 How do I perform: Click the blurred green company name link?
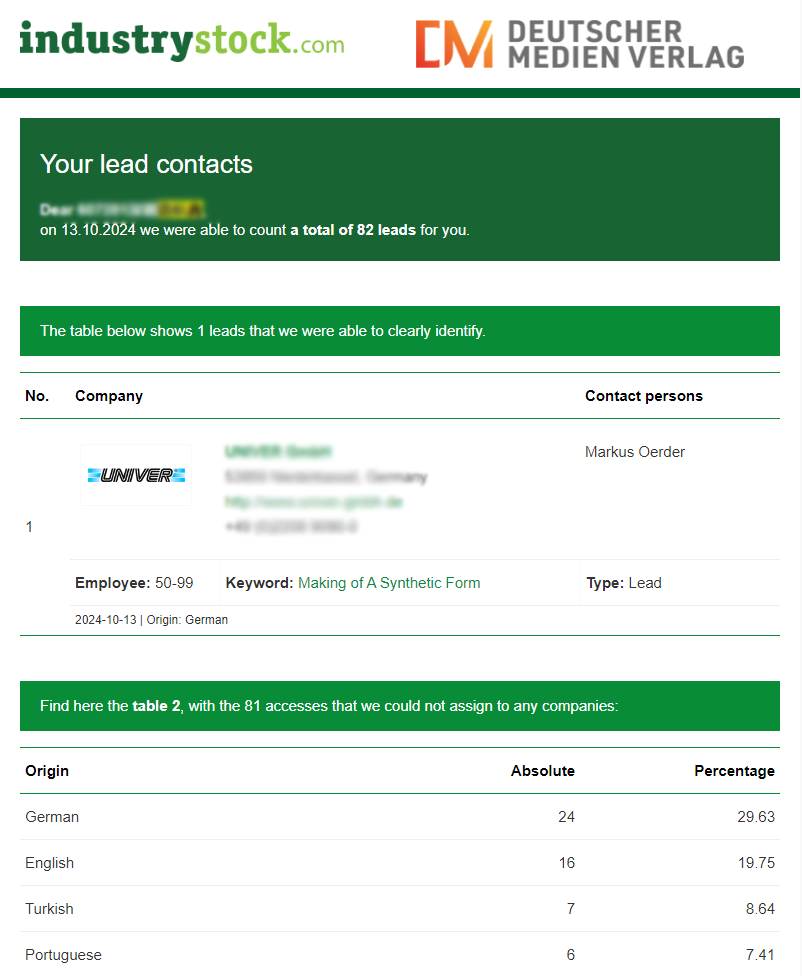coord(278,452)
